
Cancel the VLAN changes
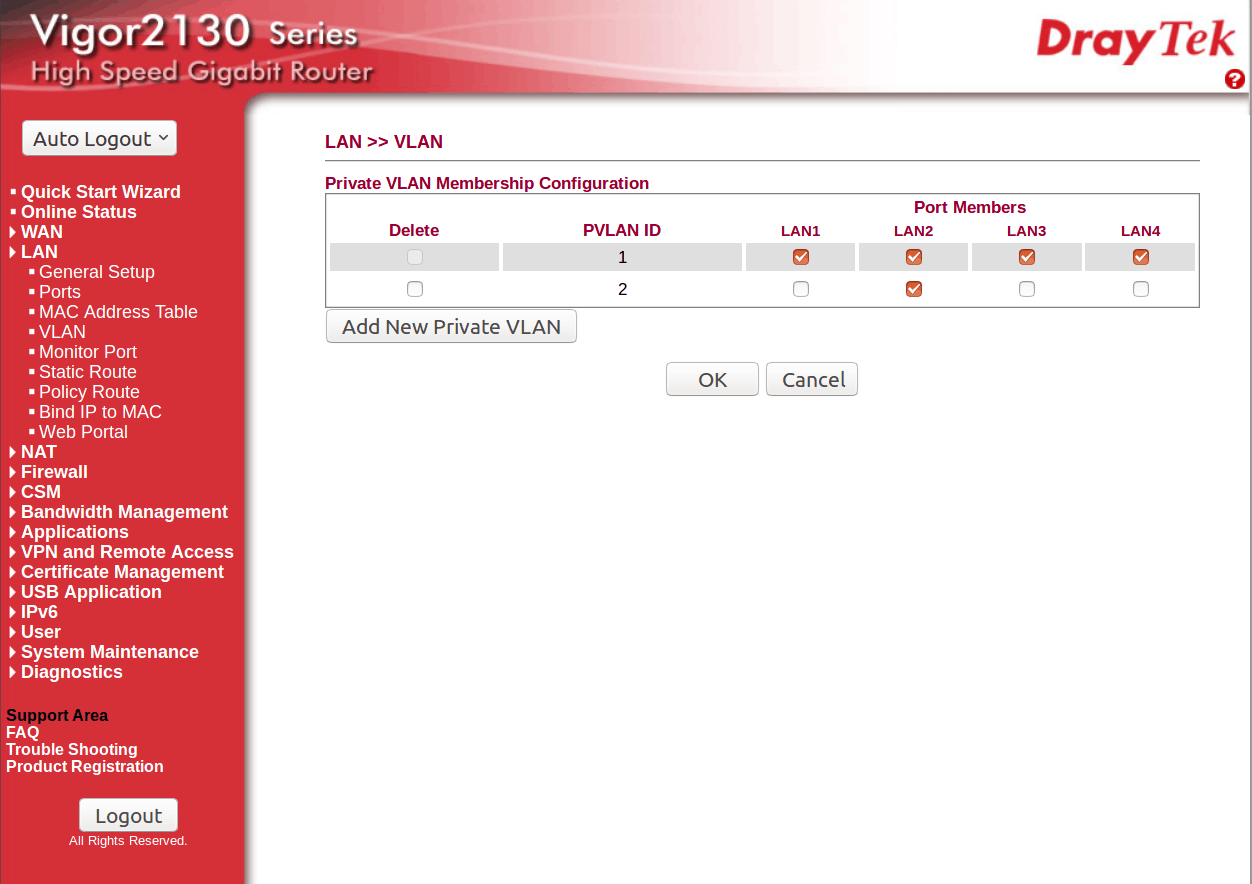pos(812,379)
